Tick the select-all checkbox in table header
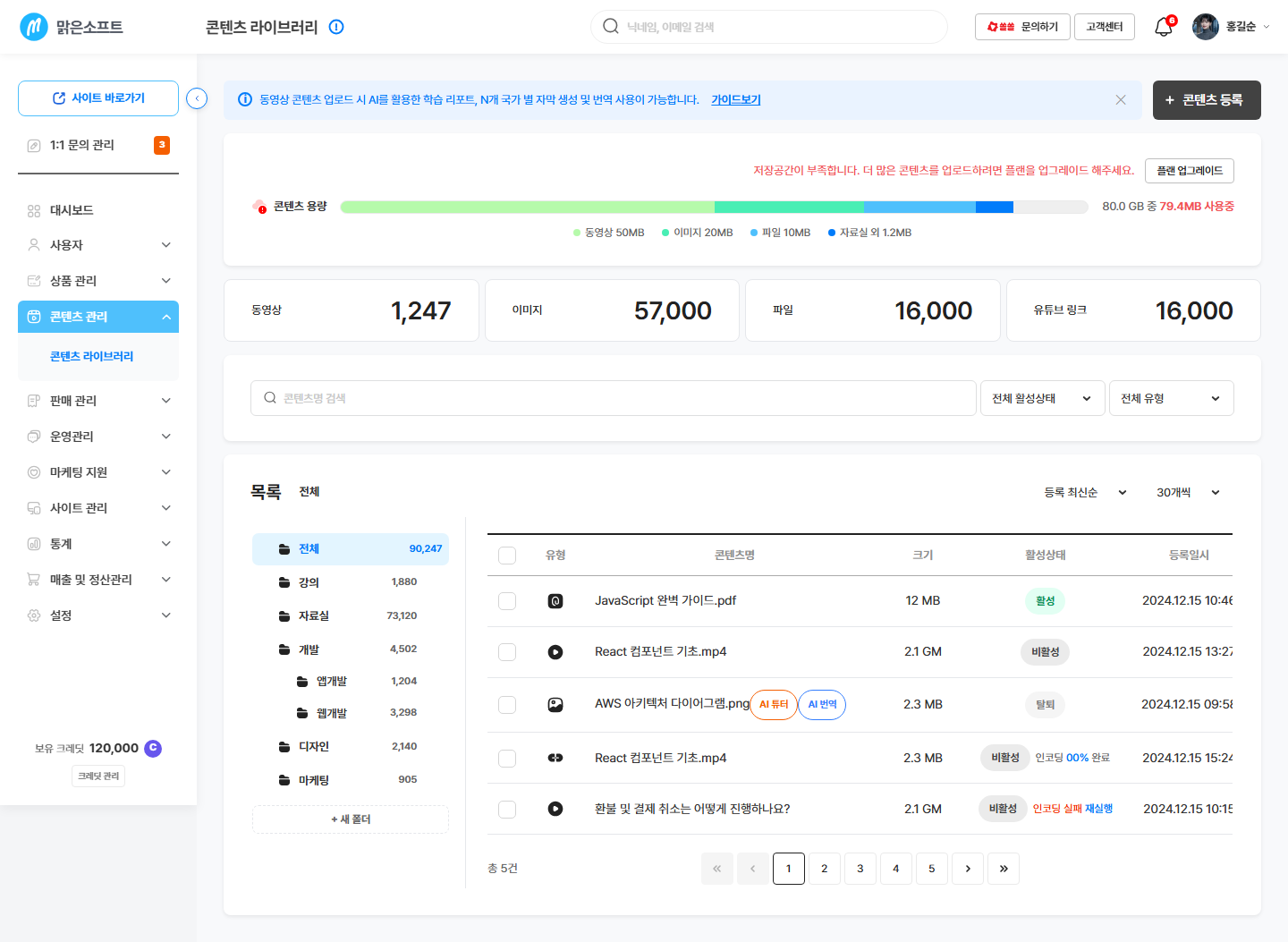1288x942 pixels. [x=507, y=556]
